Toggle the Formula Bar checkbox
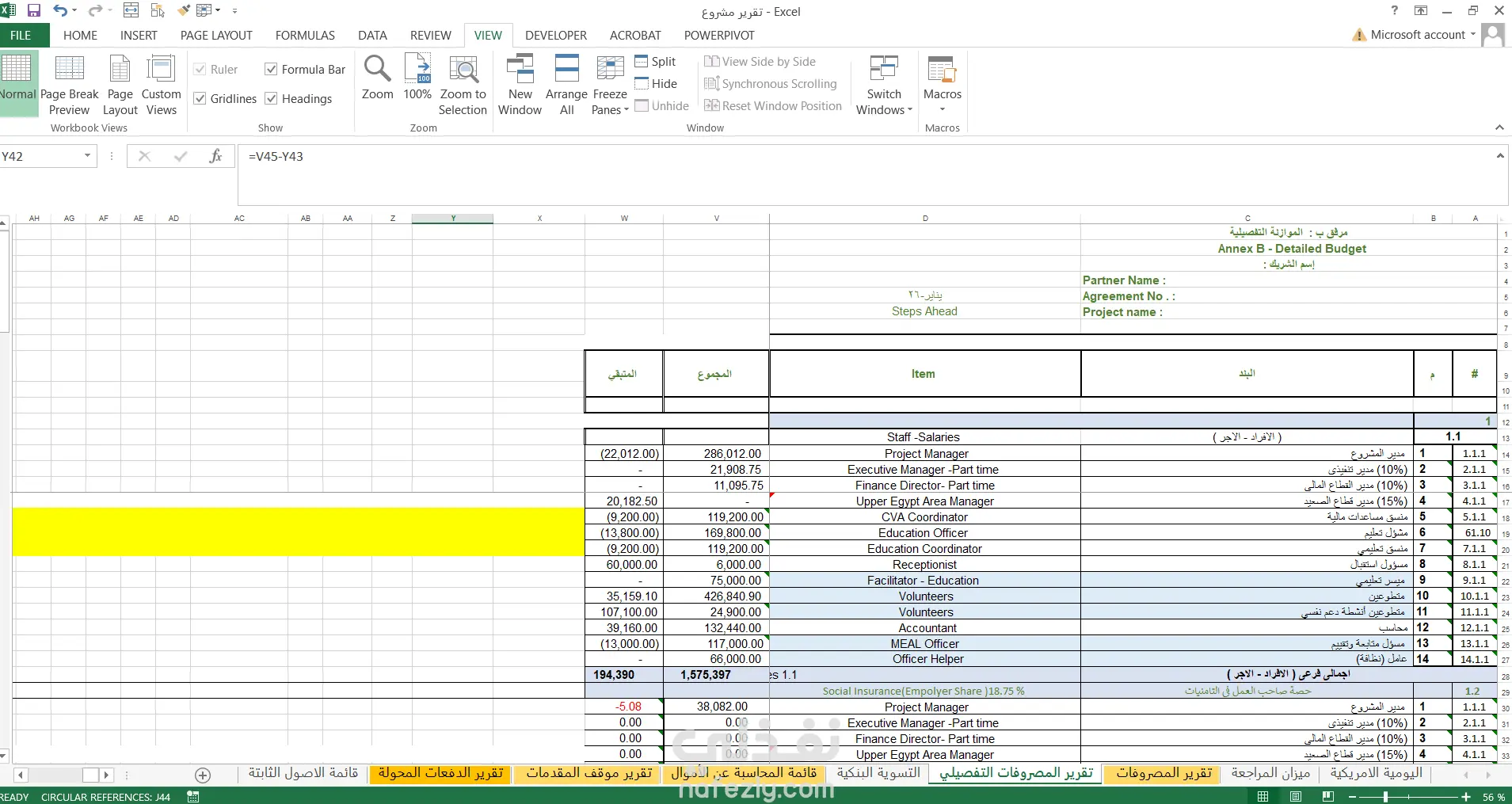 [271, 70]
